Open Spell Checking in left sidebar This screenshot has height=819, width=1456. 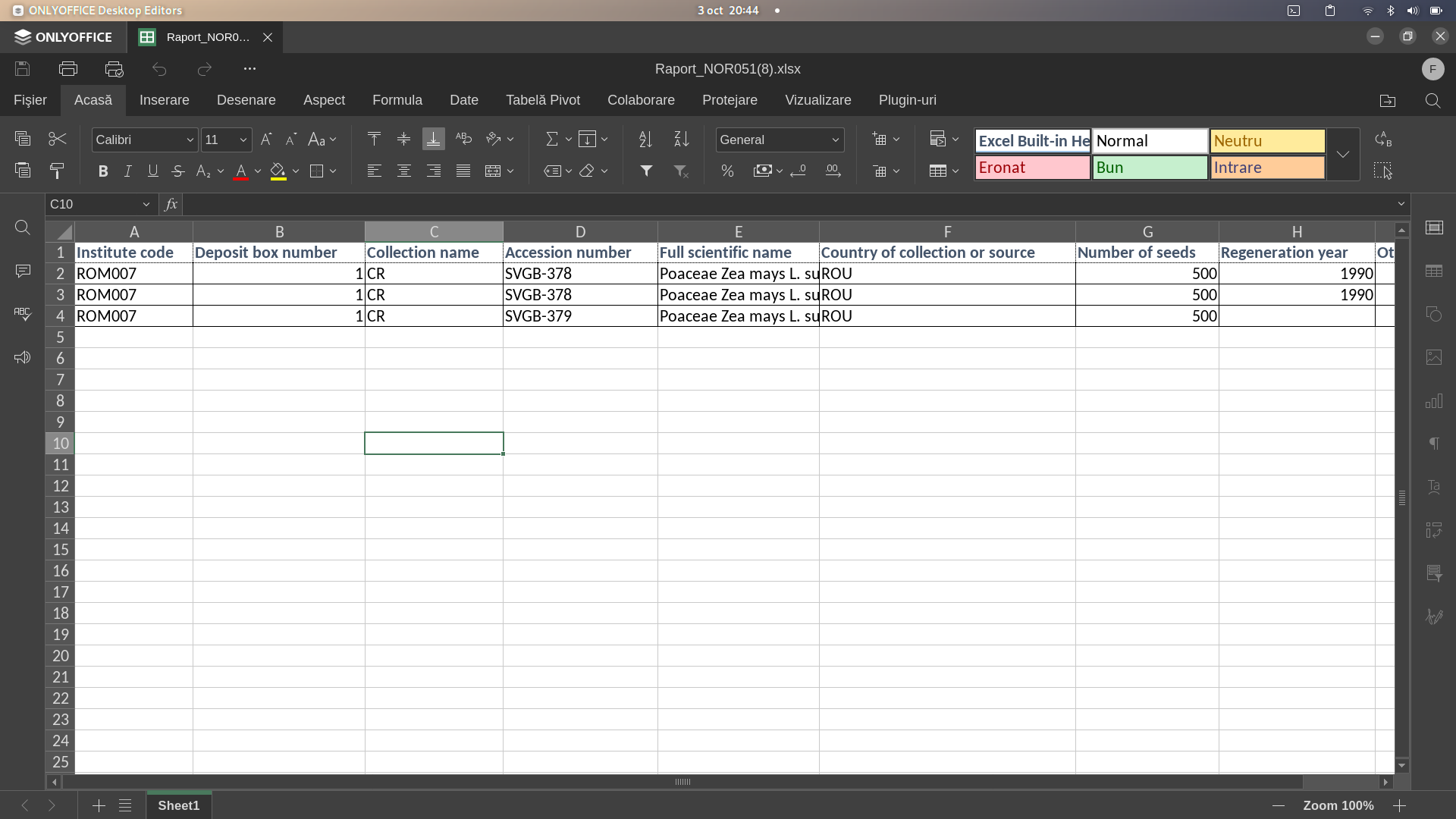23,314
